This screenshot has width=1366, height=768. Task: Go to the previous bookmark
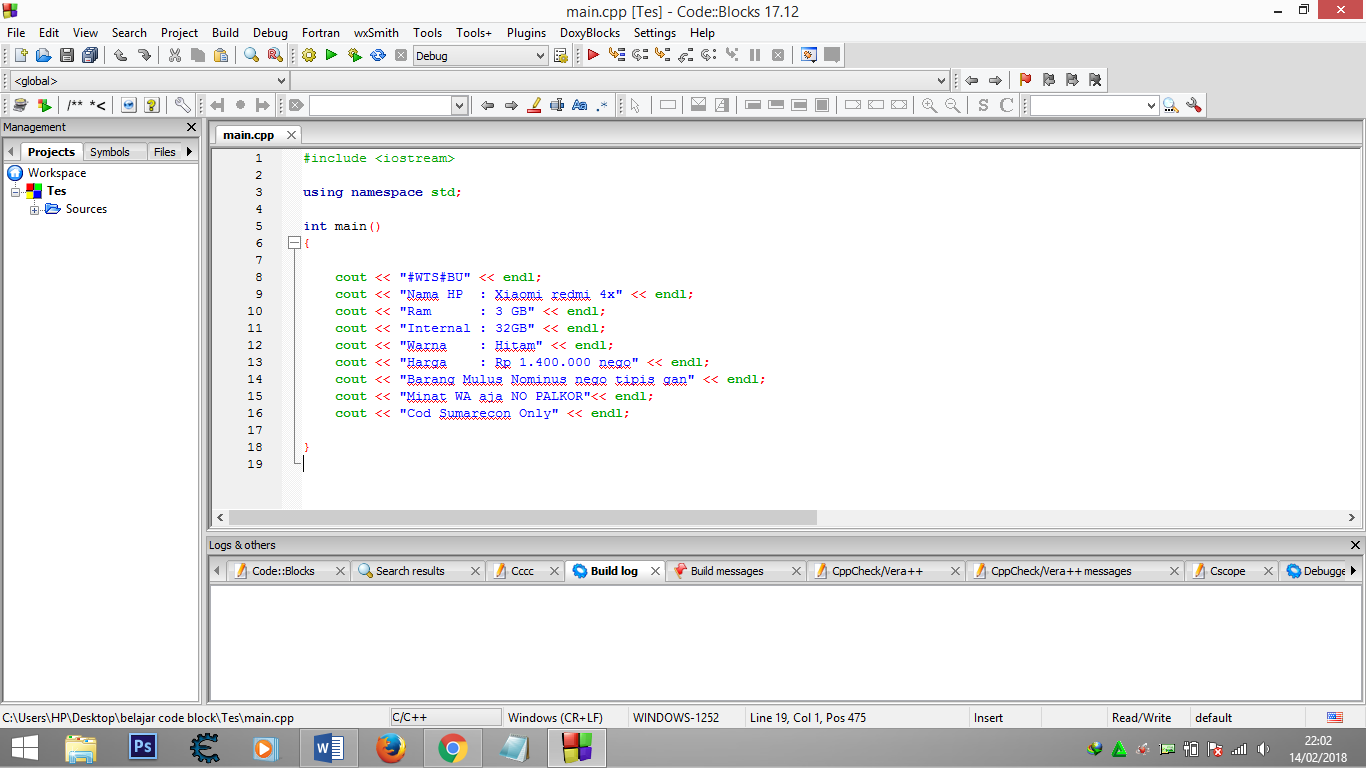[x=1049, y=80]
